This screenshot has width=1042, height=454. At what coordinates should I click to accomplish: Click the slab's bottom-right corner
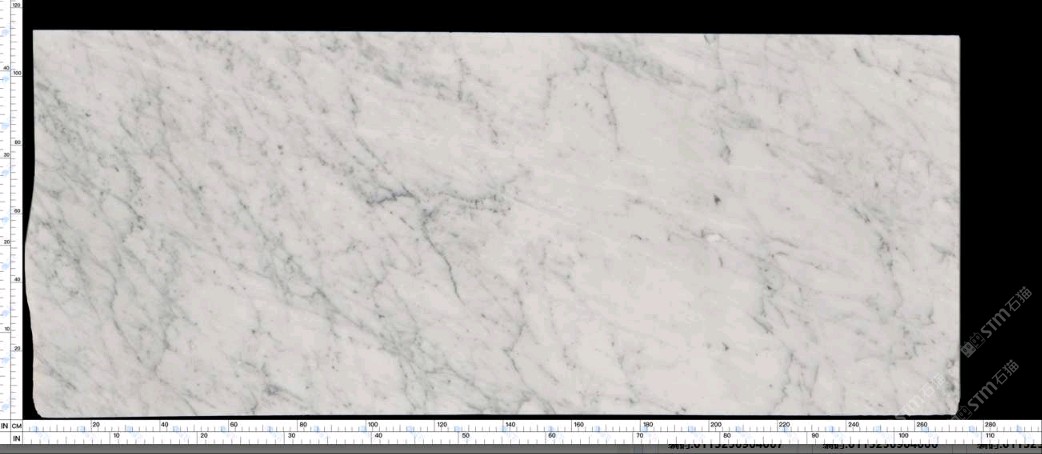coord(956,412)
